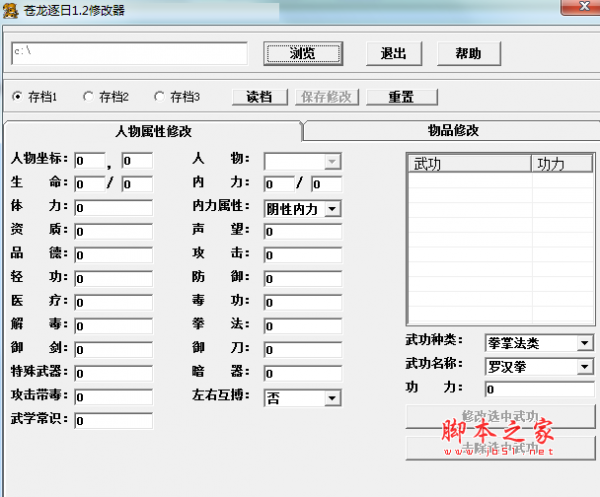600x497 pixels.
Task: Click the 特殊武器 input field
Action: 114,373
